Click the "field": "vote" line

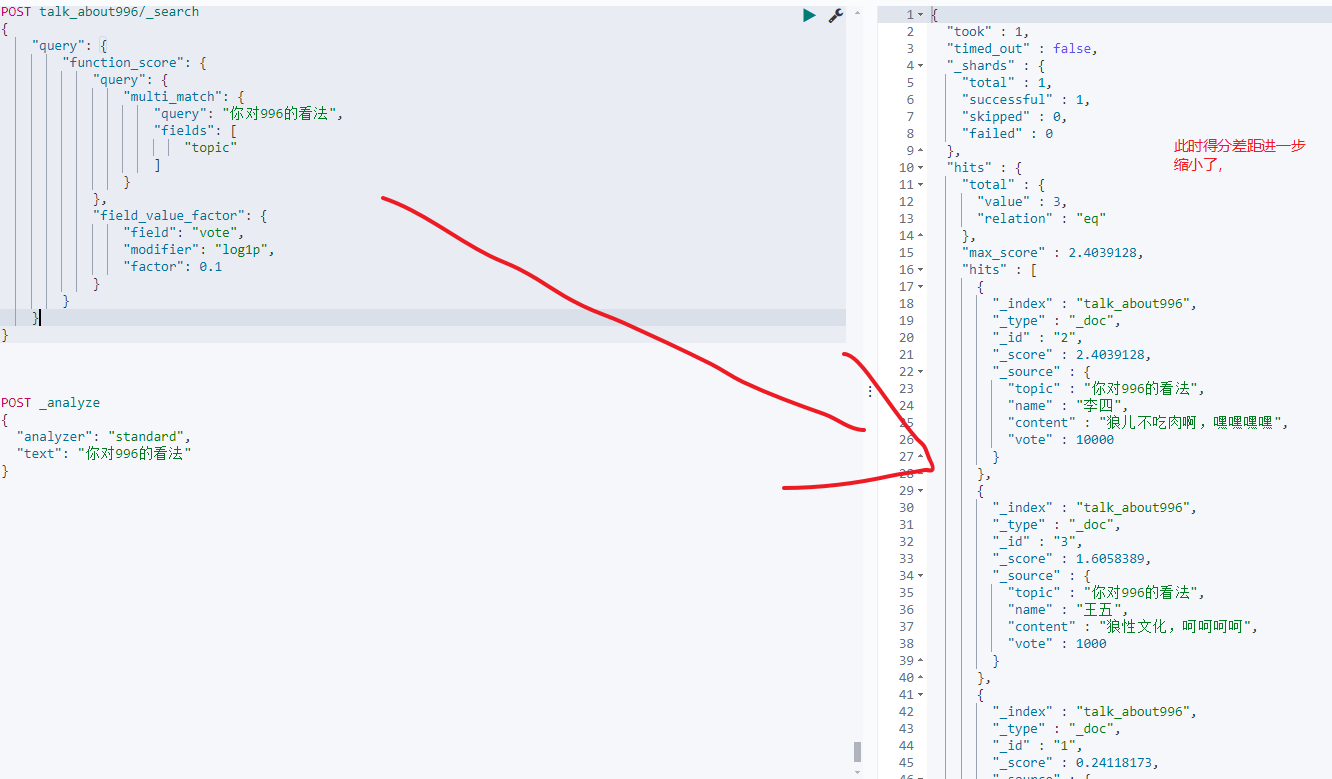(x=184, y=233)
